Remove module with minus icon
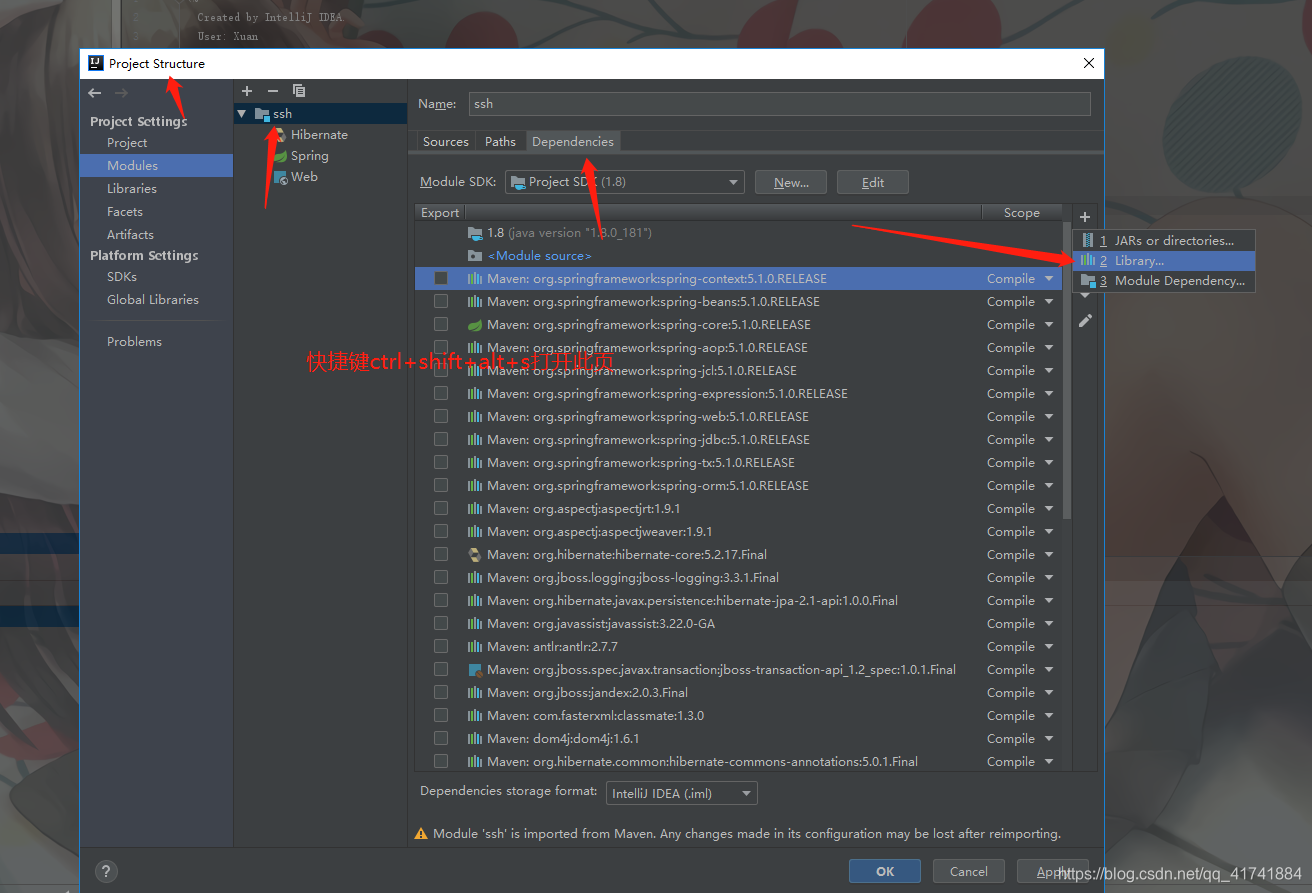 272,91
